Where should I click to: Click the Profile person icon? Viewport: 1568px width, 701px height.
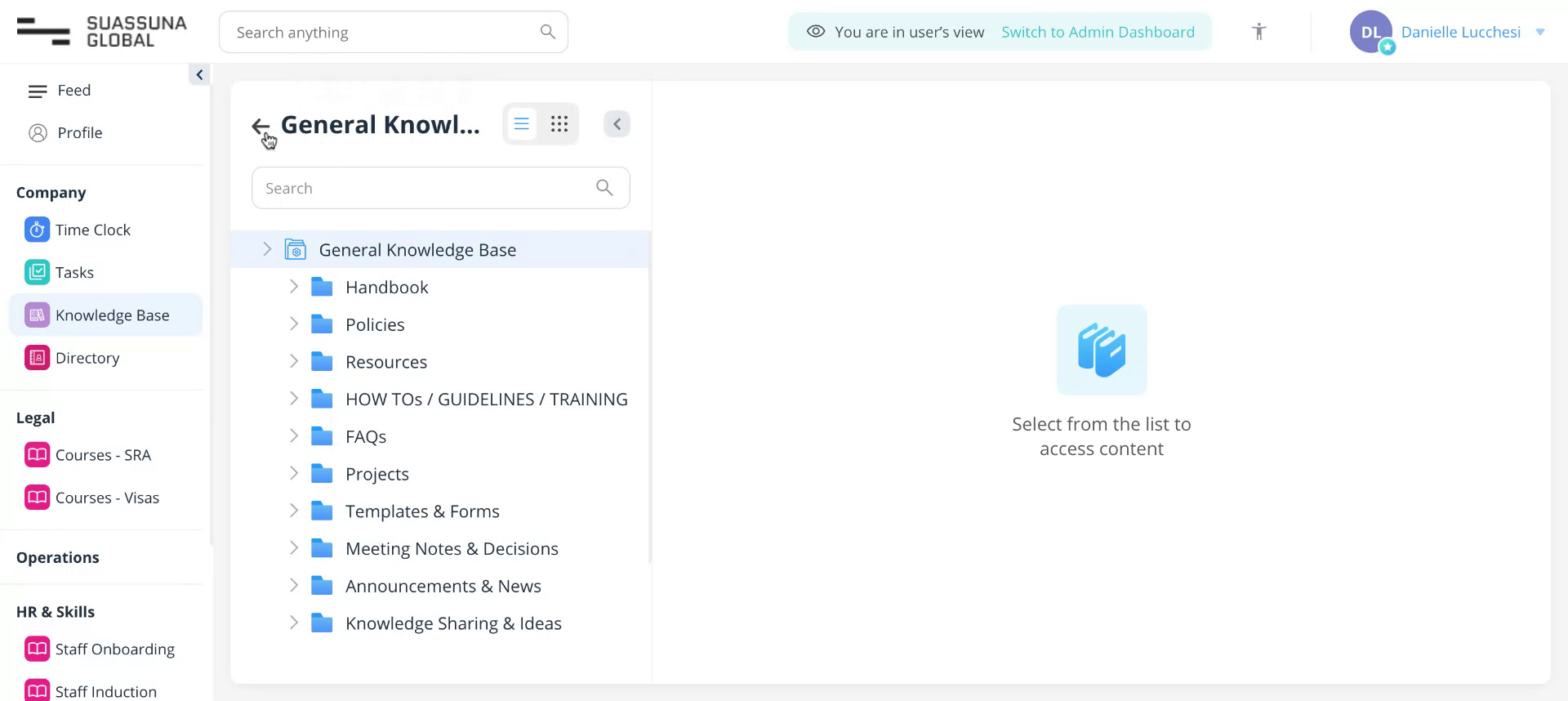click(x=38, y=133)
